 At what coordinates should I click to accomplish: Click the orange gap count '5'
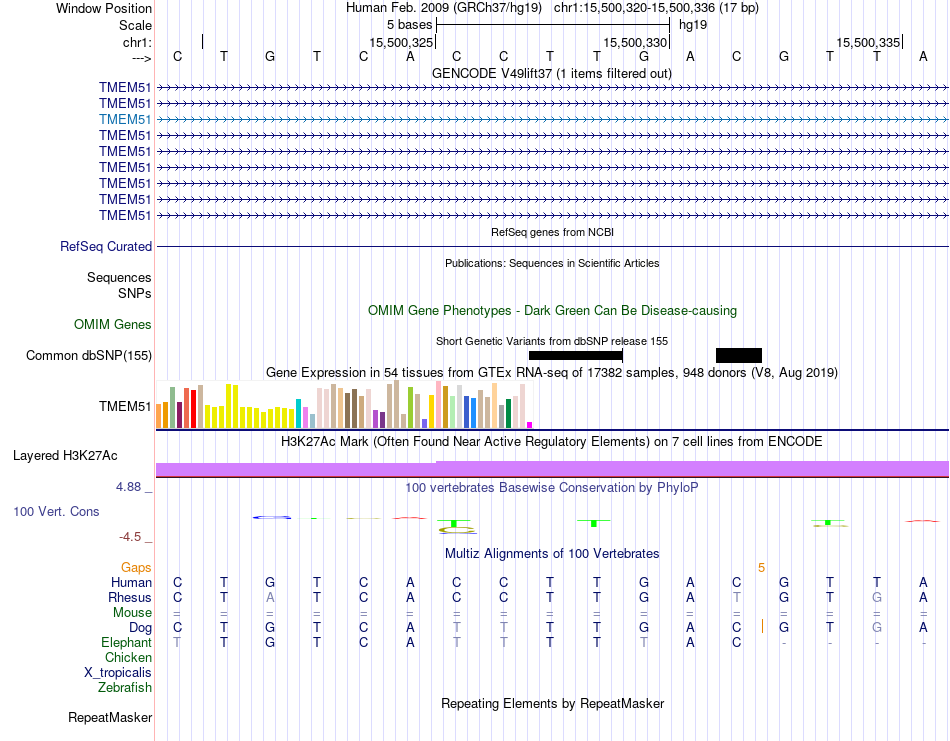762,568
